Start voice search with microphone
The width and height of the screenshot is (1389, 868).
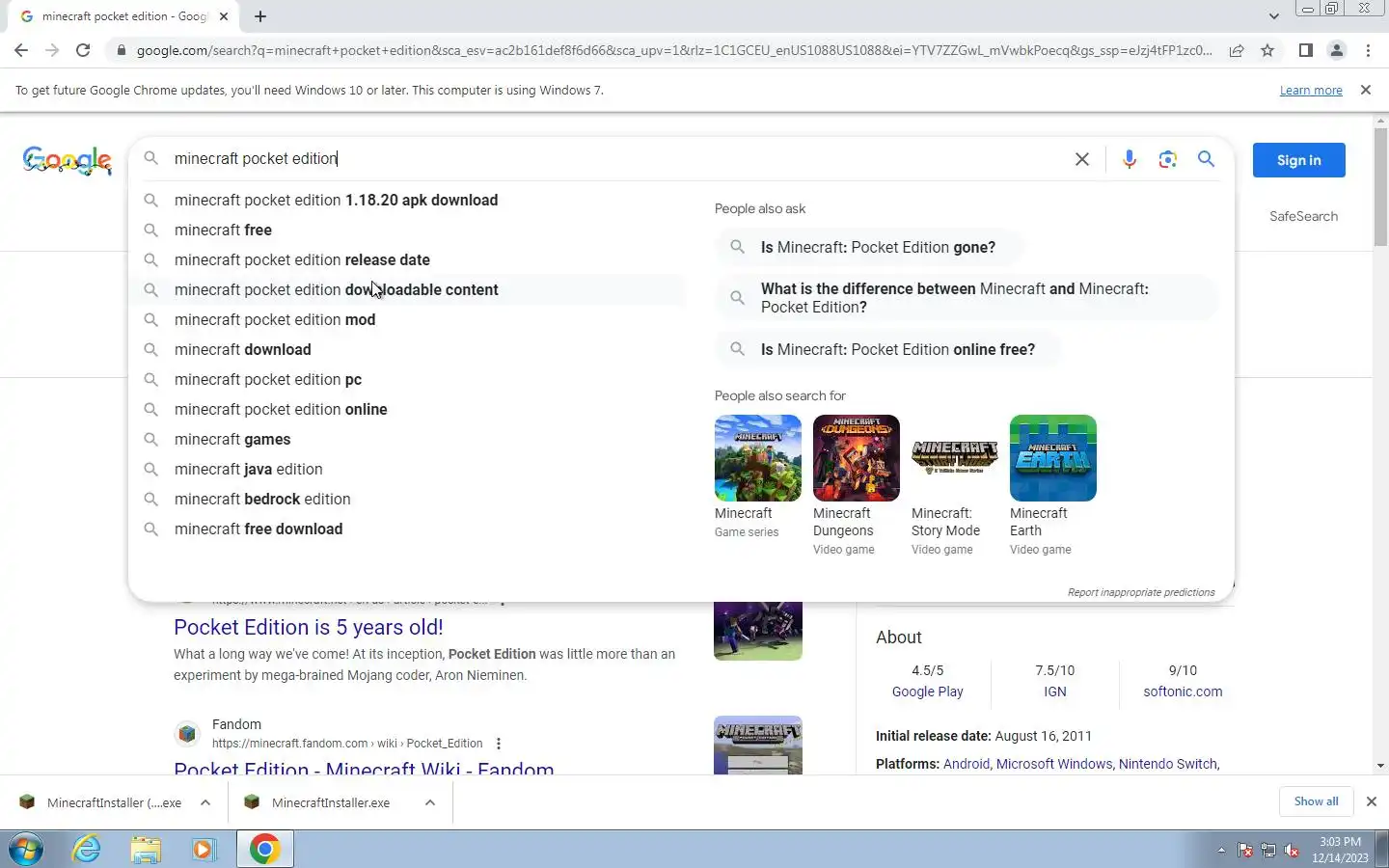[1129, 159]
